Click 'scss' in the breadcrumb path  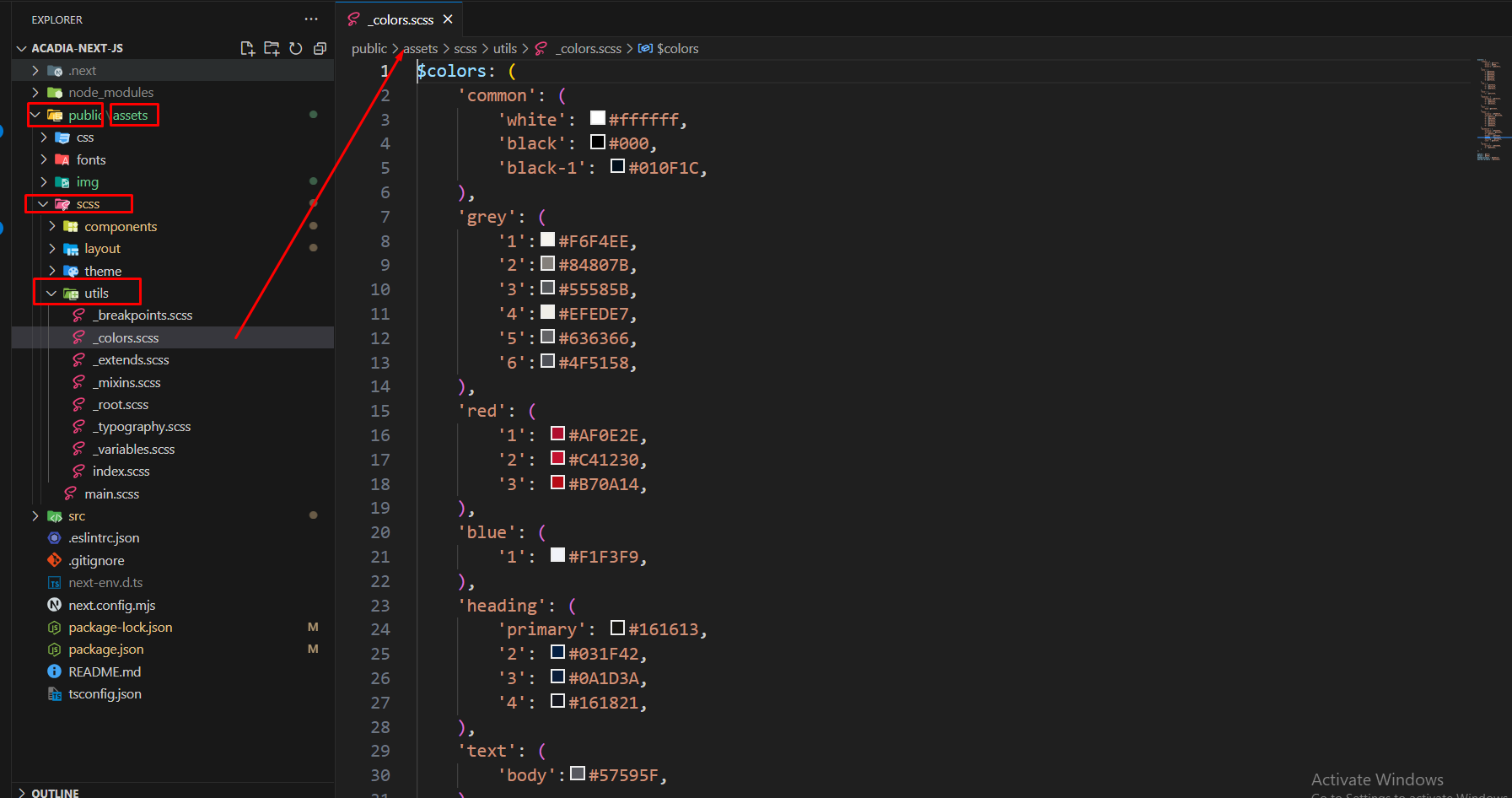[x=465, y=48]
